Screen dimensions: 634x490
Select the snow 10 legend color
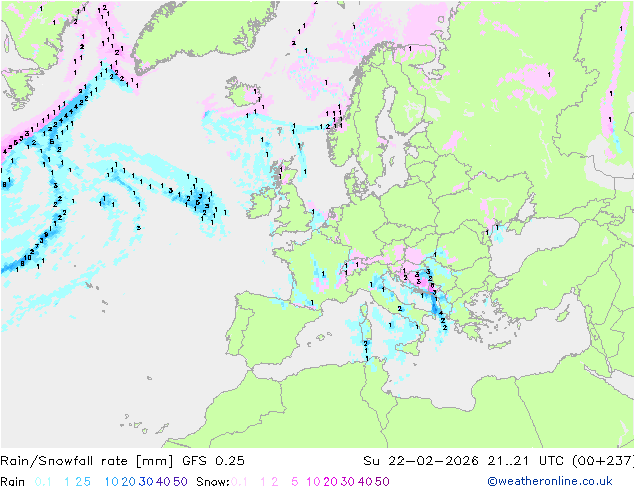(x=313, y=482)
